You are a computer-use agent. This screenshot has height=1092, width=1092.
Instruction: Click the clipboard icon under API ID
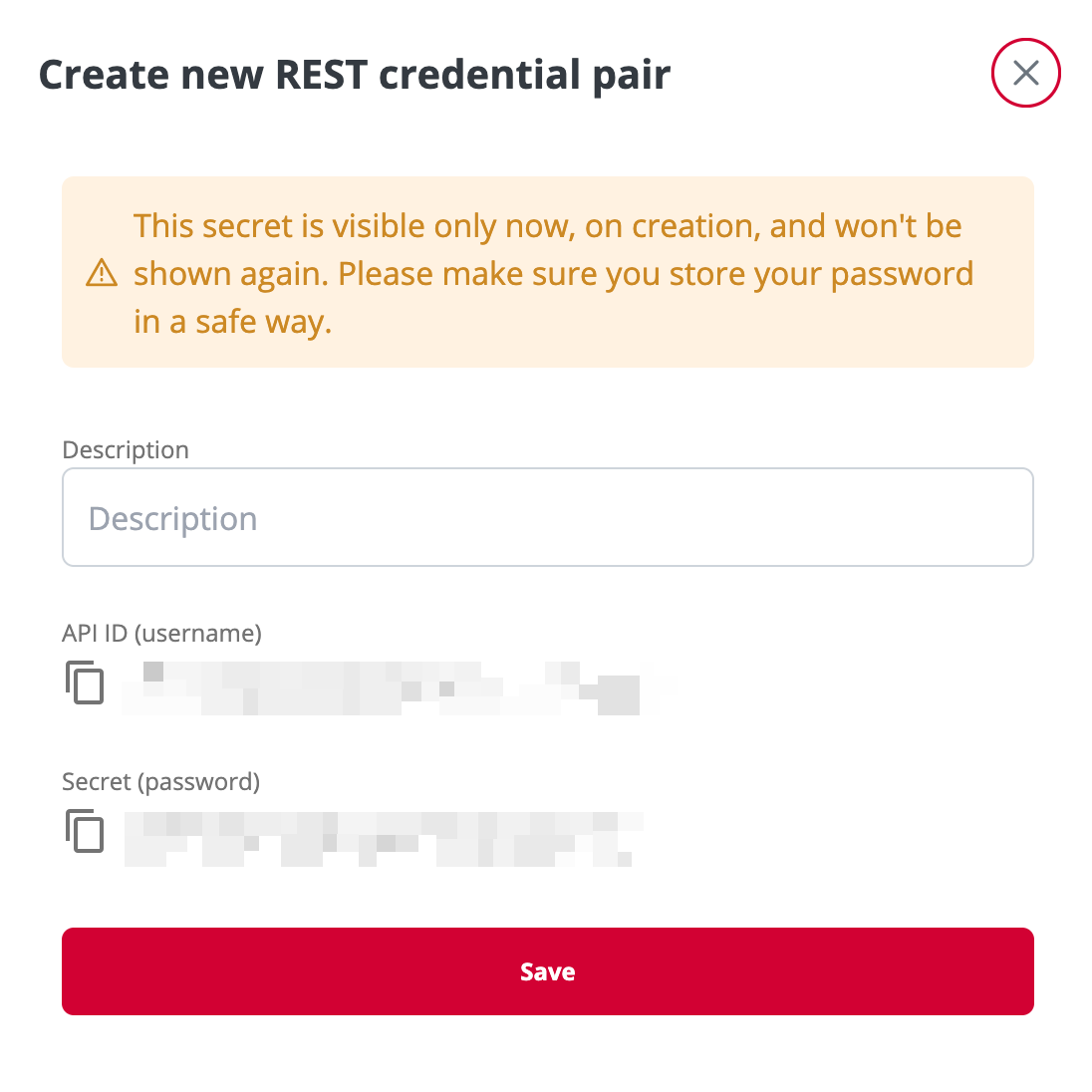tap(85, 682)
